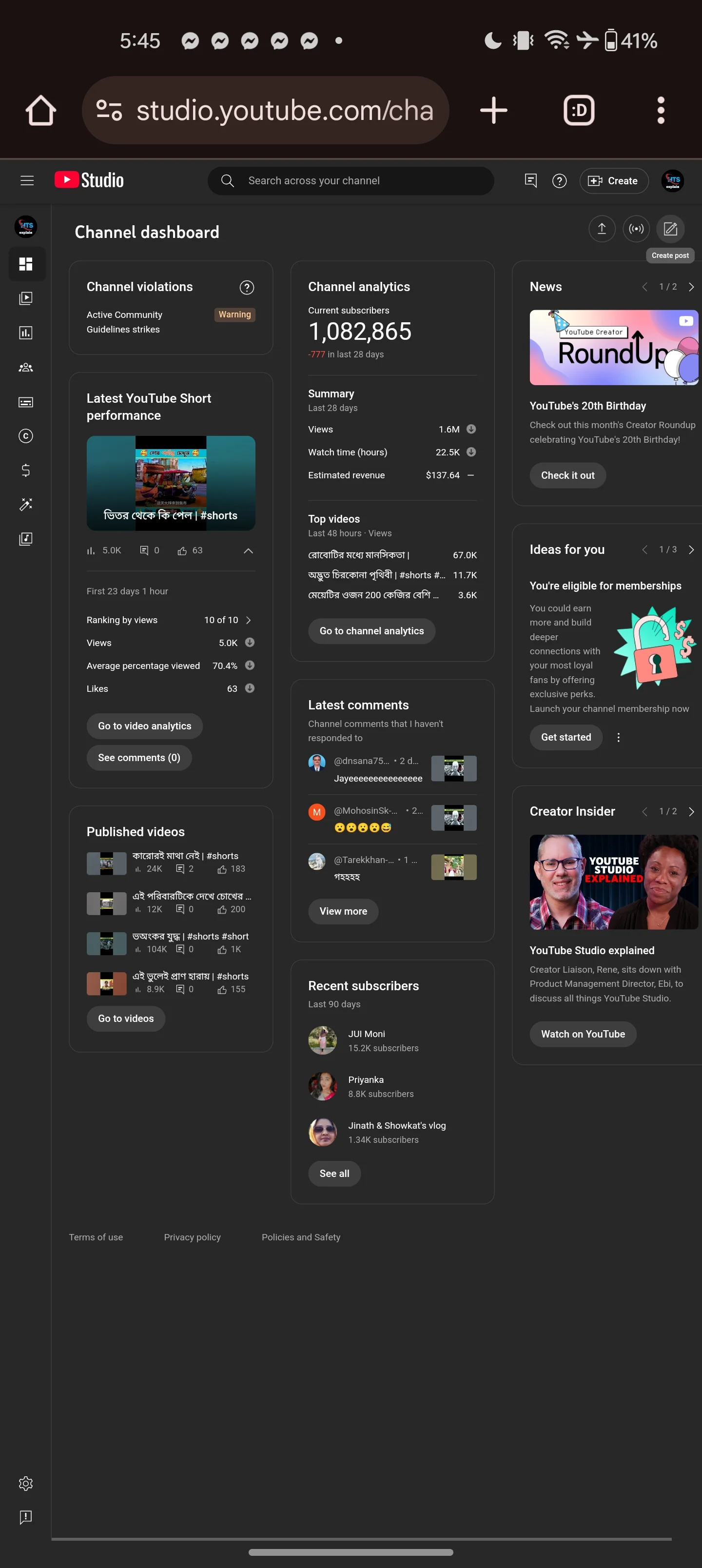
Task: Click Go to channel analytics
Action: point(371,631)
